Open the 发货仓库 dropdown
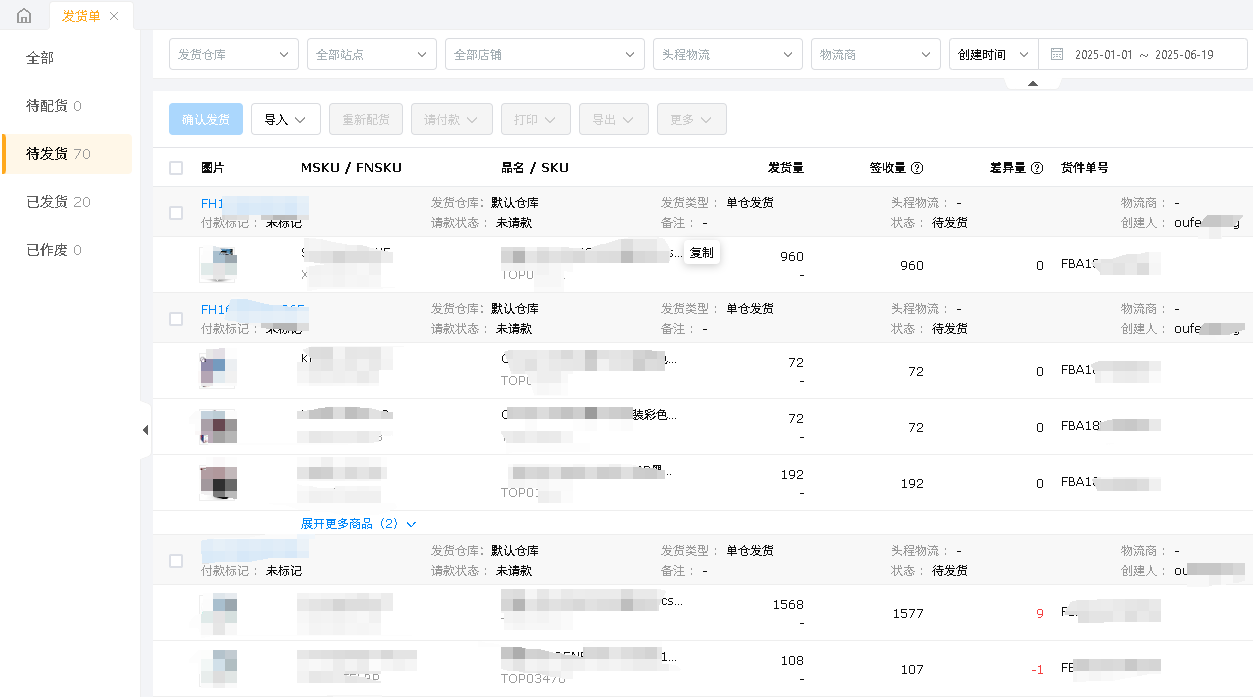 (x=233, y=54)
